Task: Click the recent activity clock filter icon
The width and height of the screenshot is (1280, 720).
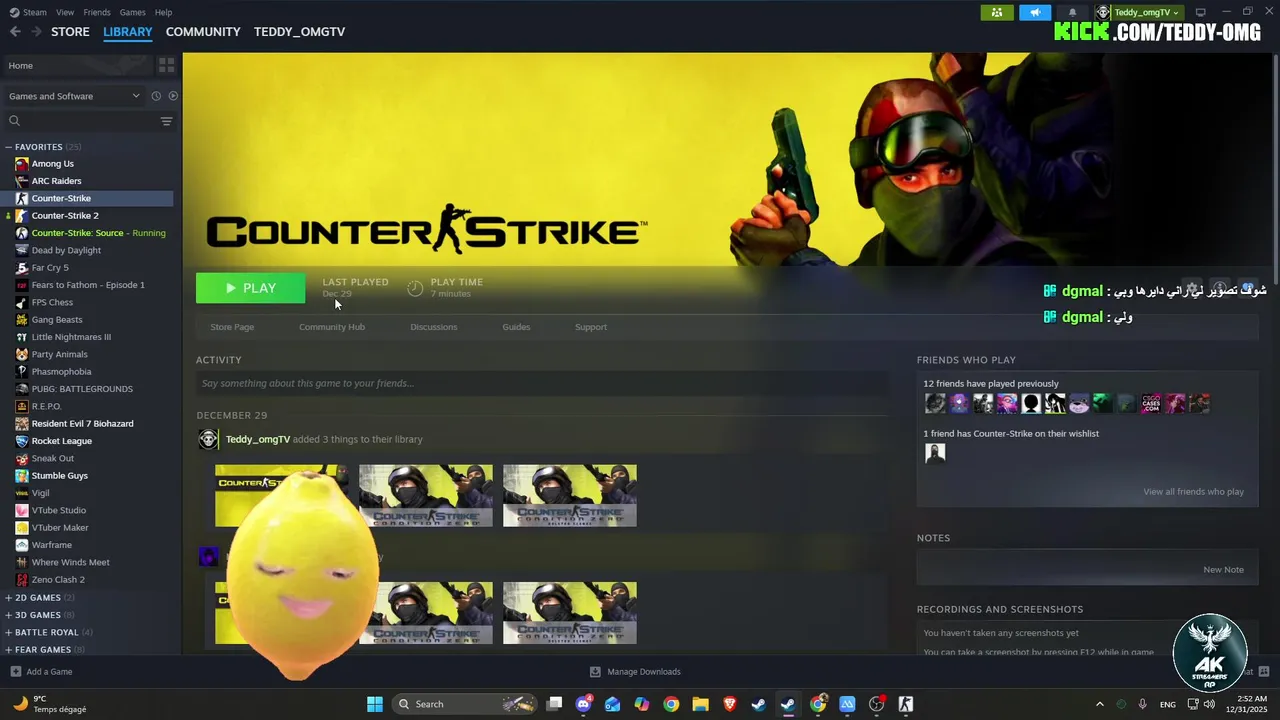Action: pos(156,96)
